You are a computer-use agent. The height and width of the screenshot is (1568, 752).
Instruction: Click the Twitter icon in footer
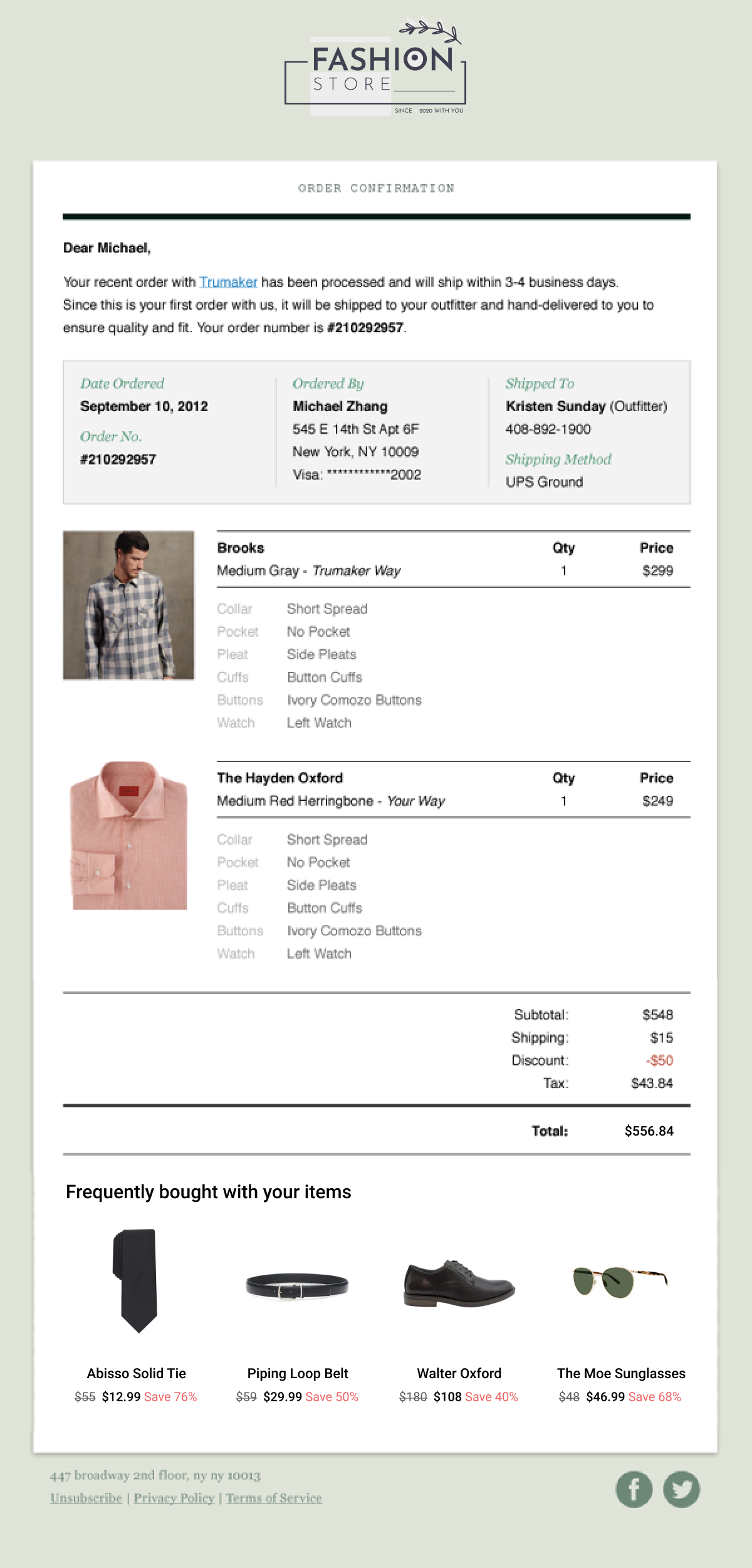coord(682,1489)
